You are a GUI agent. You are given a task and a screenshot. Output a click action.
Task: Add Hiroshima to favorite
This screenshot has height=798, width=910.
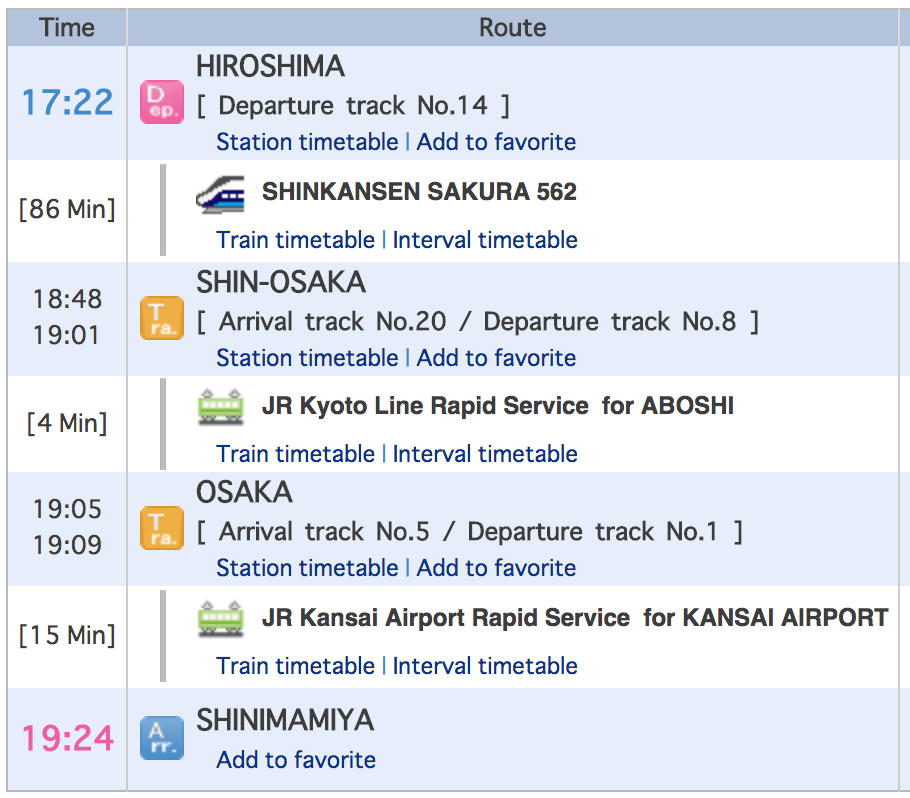[x=496, y=142]
